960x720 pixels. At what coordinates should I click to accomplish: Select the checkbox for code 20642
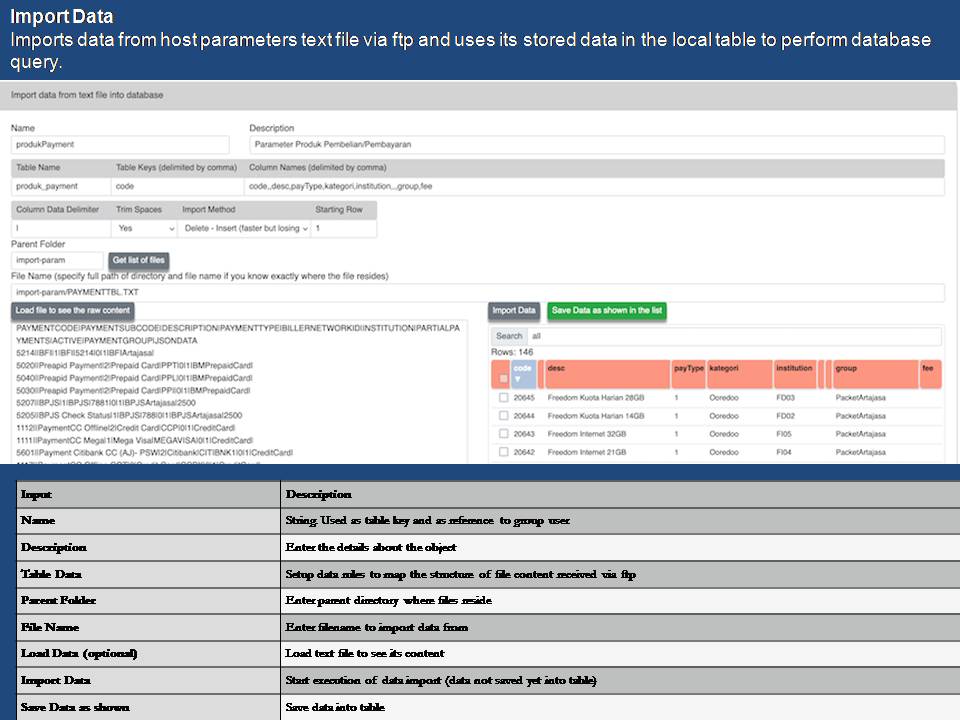click(x=503, y=452)
